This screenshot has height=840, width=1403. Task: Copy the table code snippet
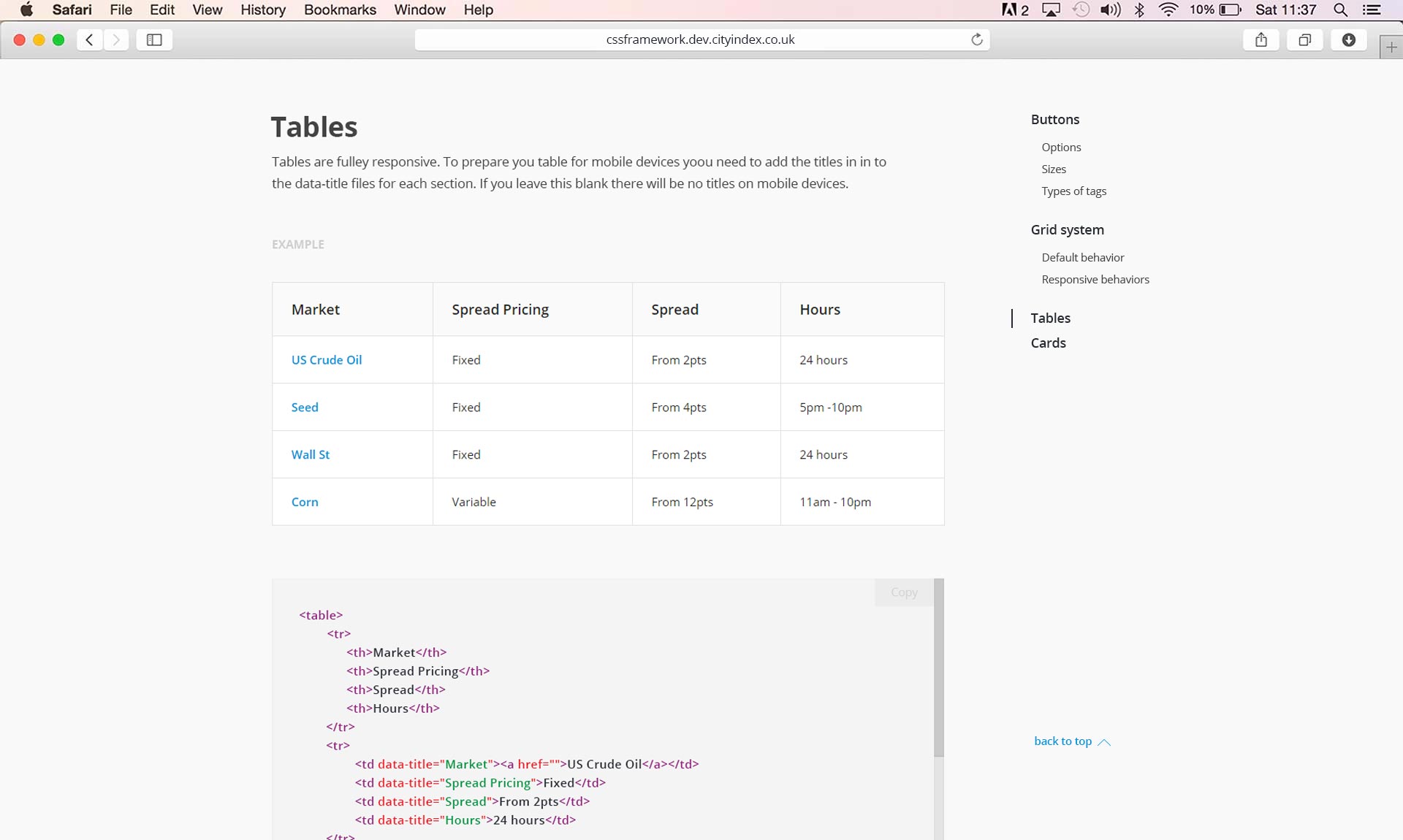(903, 592)
